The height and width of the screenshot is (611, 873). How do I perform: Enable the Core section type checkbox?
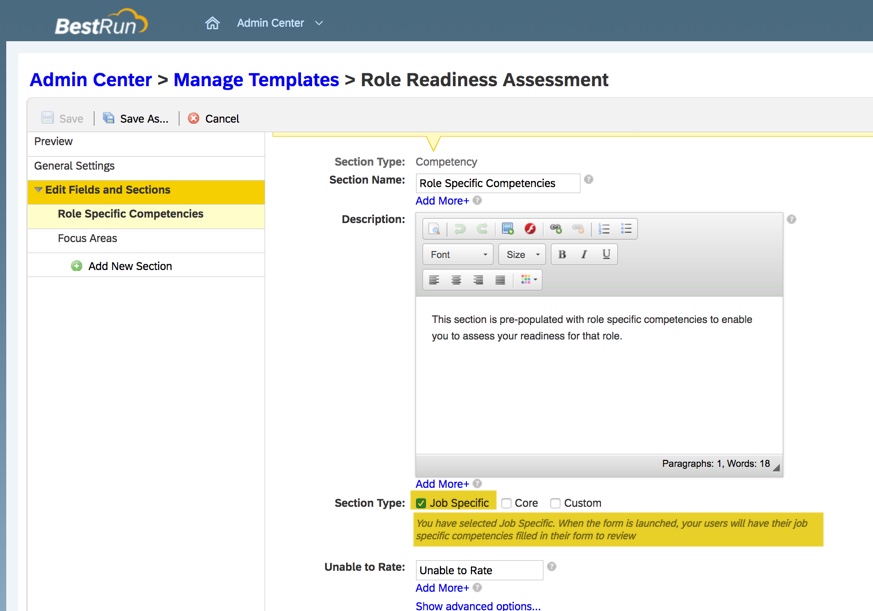click(507, 503)
